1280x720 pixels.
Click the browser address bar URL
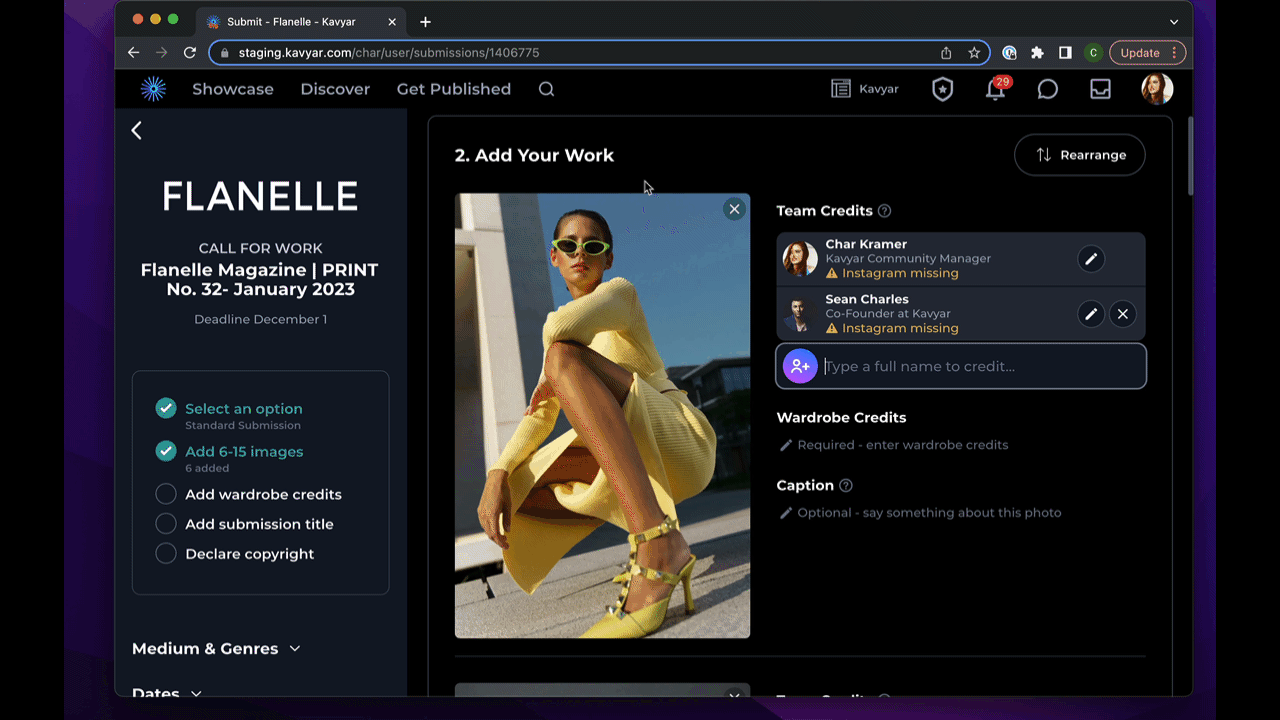pyautogui.click(x=389, y=53)
